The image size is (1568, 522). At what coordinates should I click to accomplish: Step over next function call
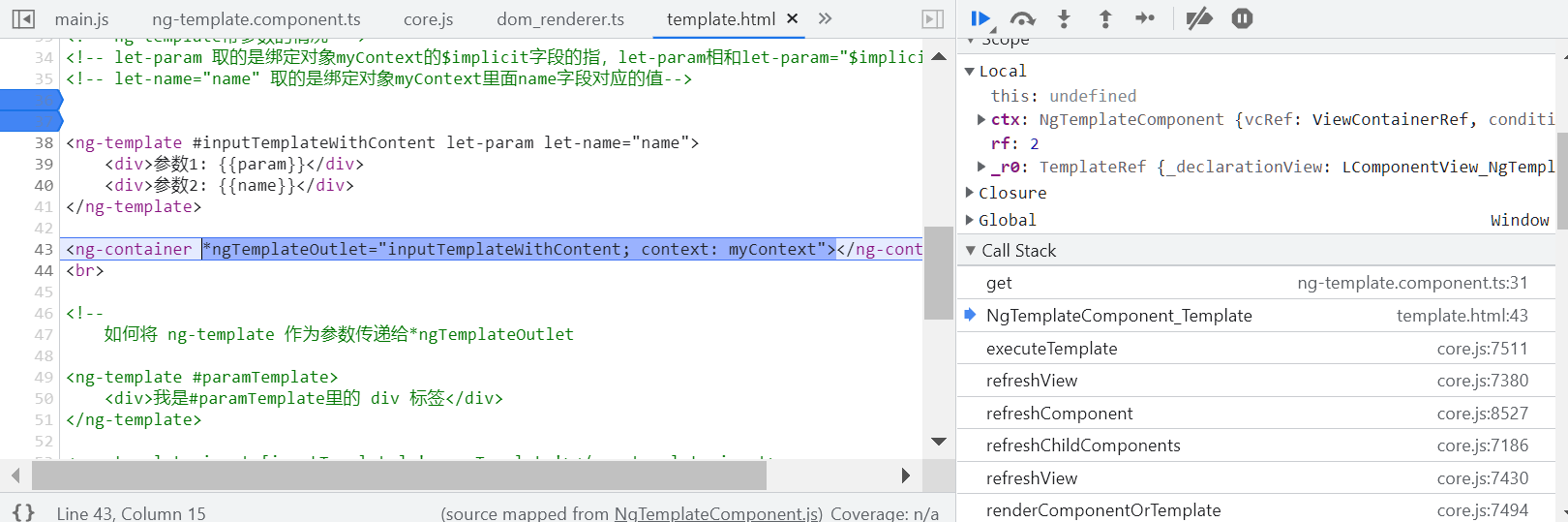1022,18
